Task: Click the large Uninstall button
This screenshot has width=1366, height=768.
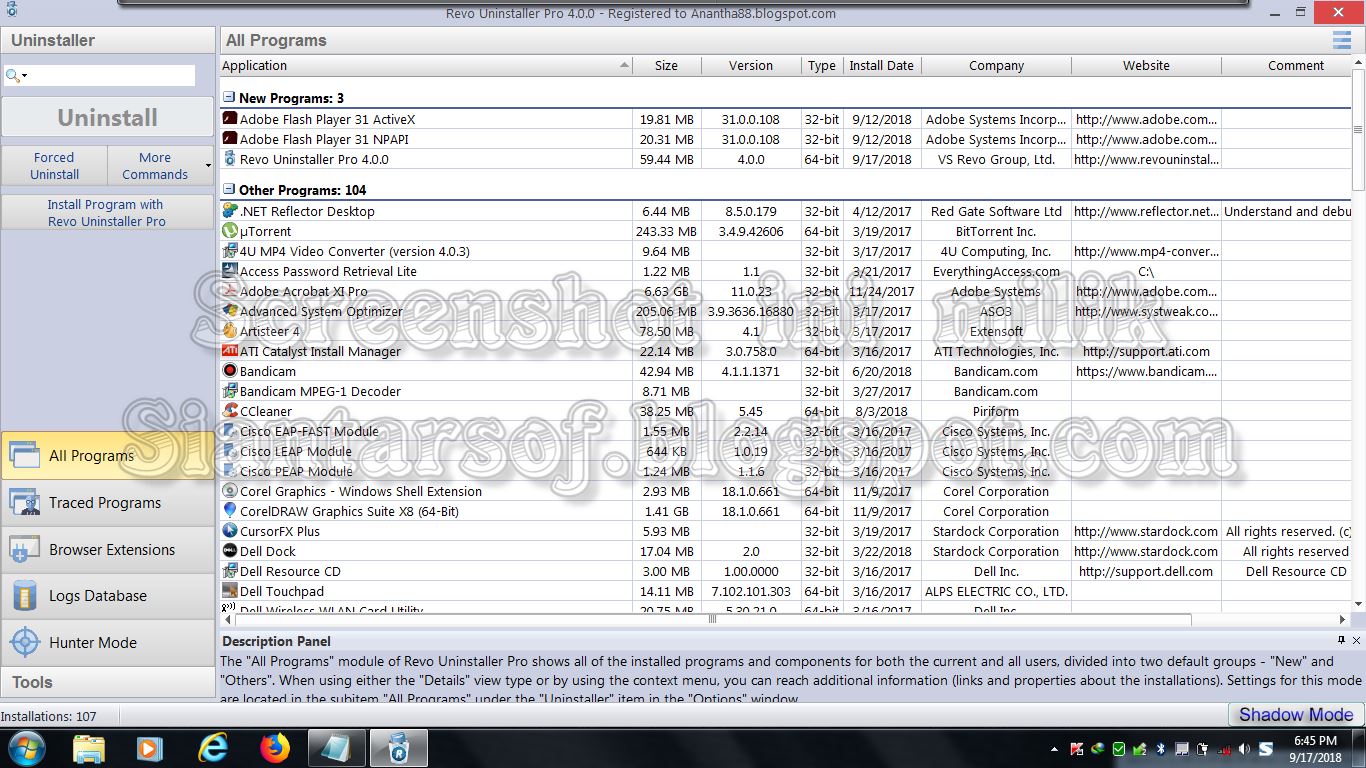Action: (108, 117)
